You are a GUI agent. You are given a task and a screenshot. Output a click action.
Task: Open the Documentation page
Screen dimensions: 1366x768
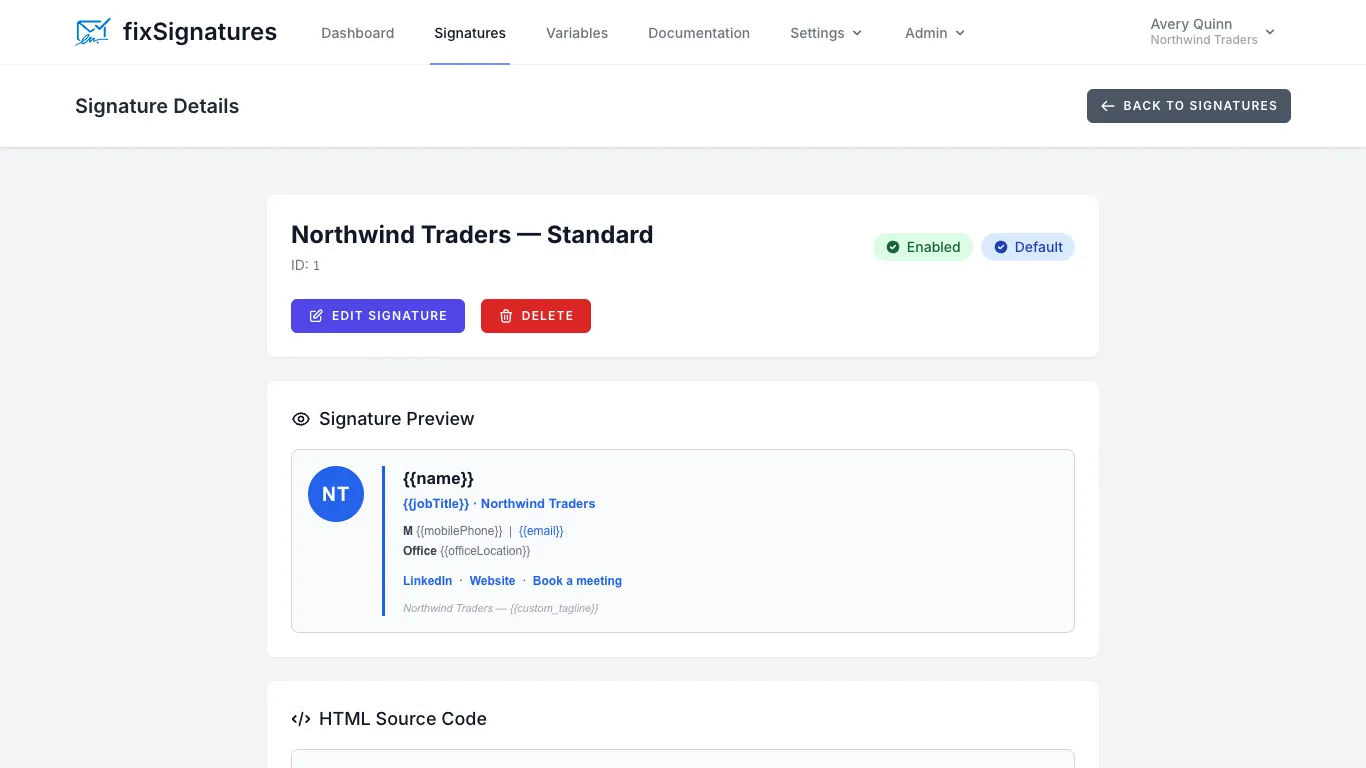coord(699,33)
